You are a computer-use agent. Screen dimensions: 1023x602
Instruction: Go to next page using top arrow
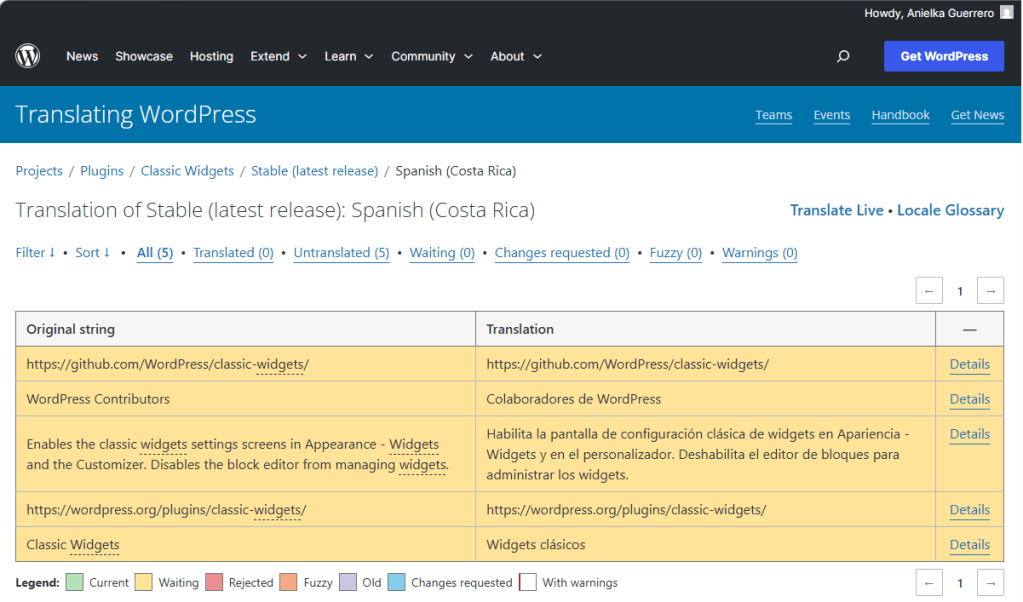pyautogui.click(x=990, y=291)
